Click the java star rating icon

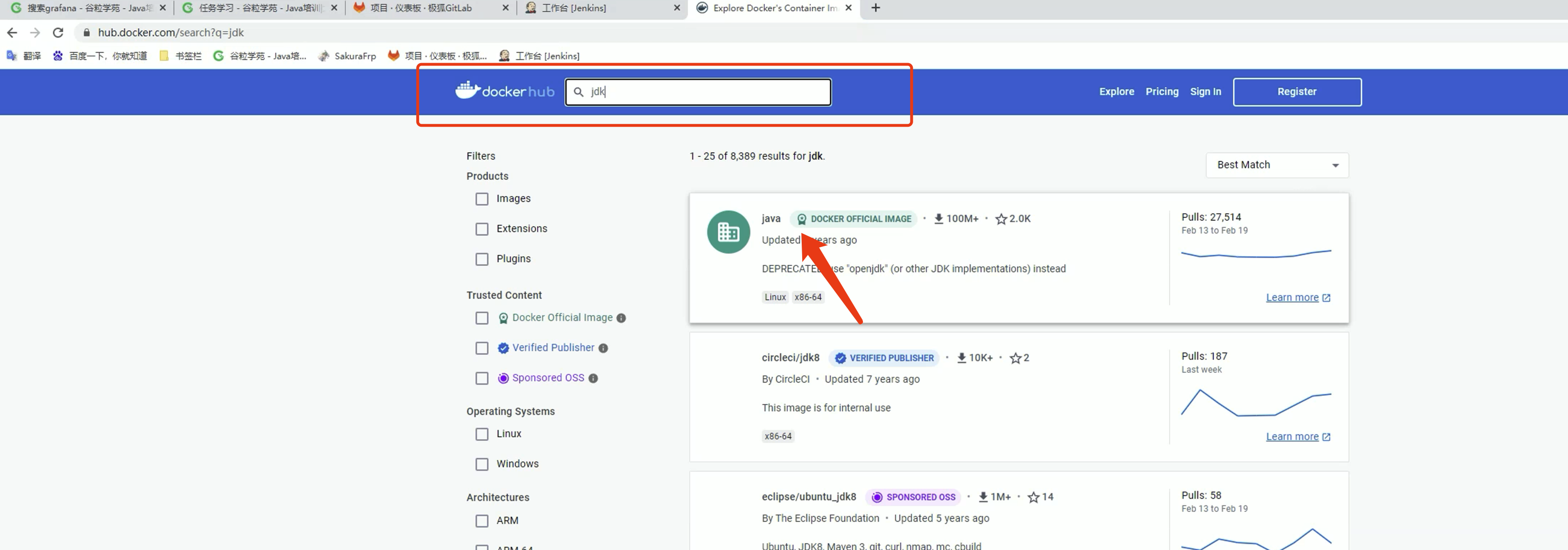tap(1001, 219)
